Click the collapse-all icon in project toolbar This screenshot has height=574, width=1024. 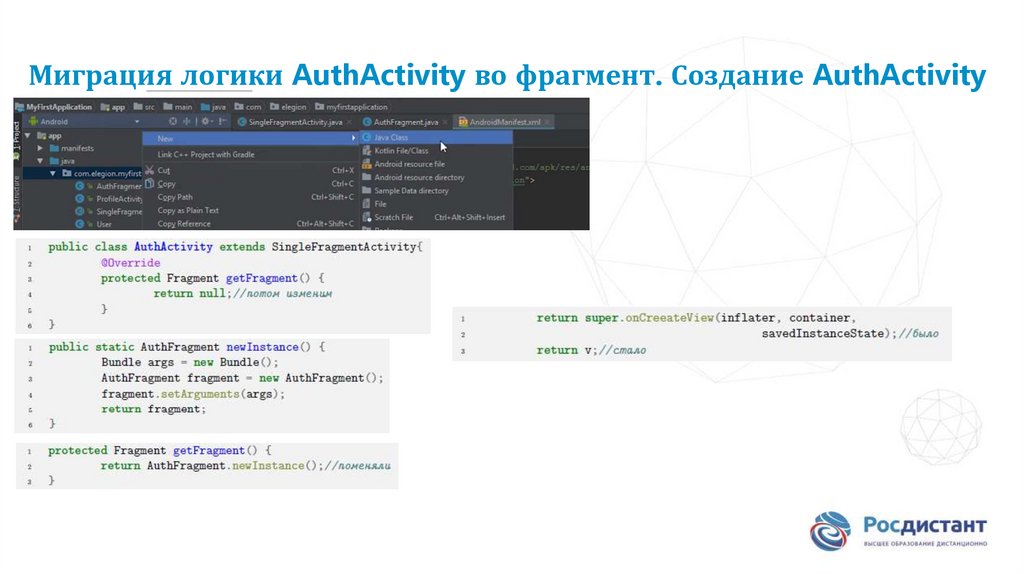tap(187, 121)
